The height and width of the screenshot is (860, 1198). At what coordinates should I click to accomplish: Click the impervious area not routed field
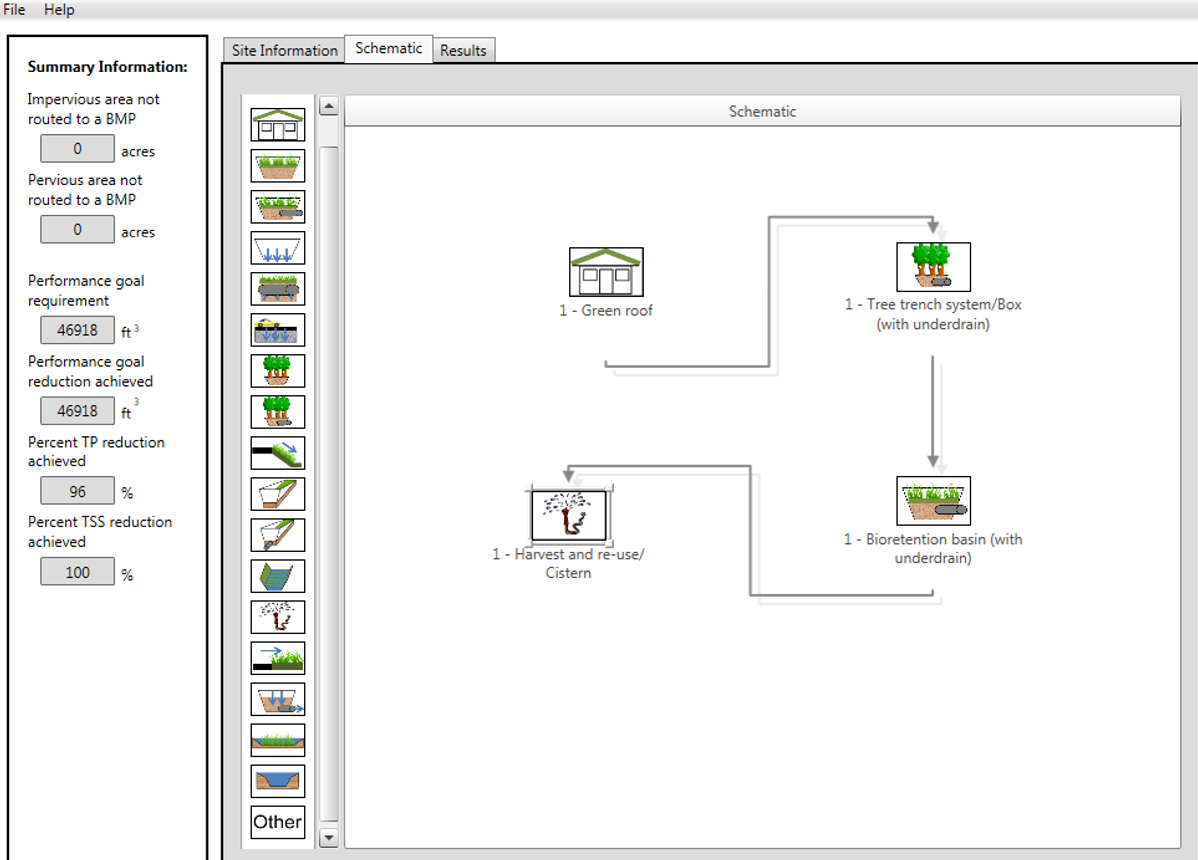click(76, 148)
